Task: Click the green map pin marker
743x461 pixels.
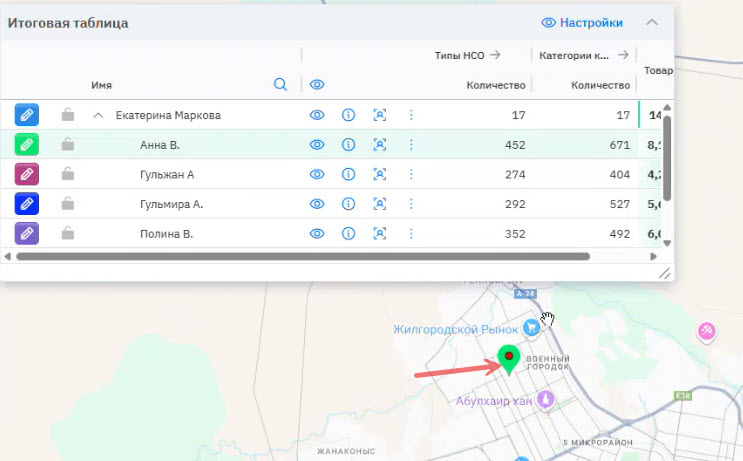Action: (509, 358)
